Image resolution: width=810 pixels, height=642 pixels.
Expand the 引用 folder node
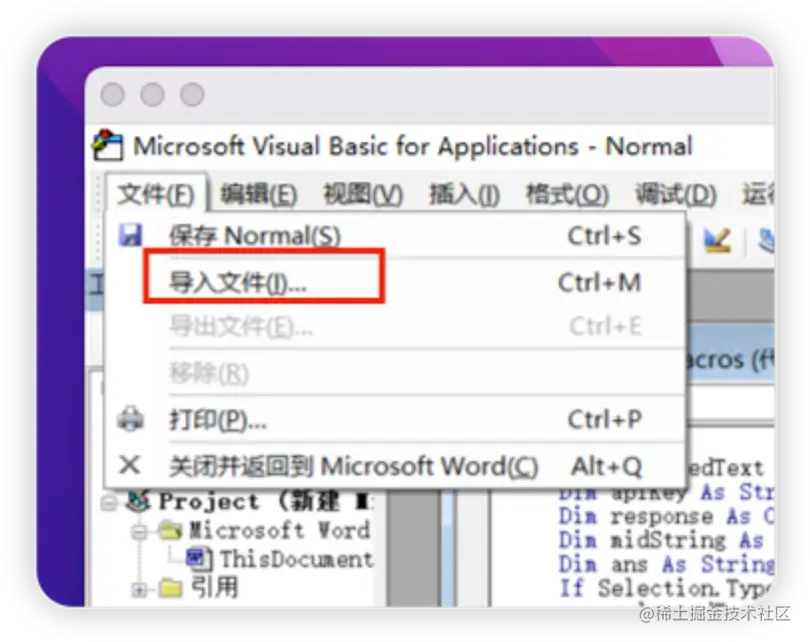tap(139, 589)
